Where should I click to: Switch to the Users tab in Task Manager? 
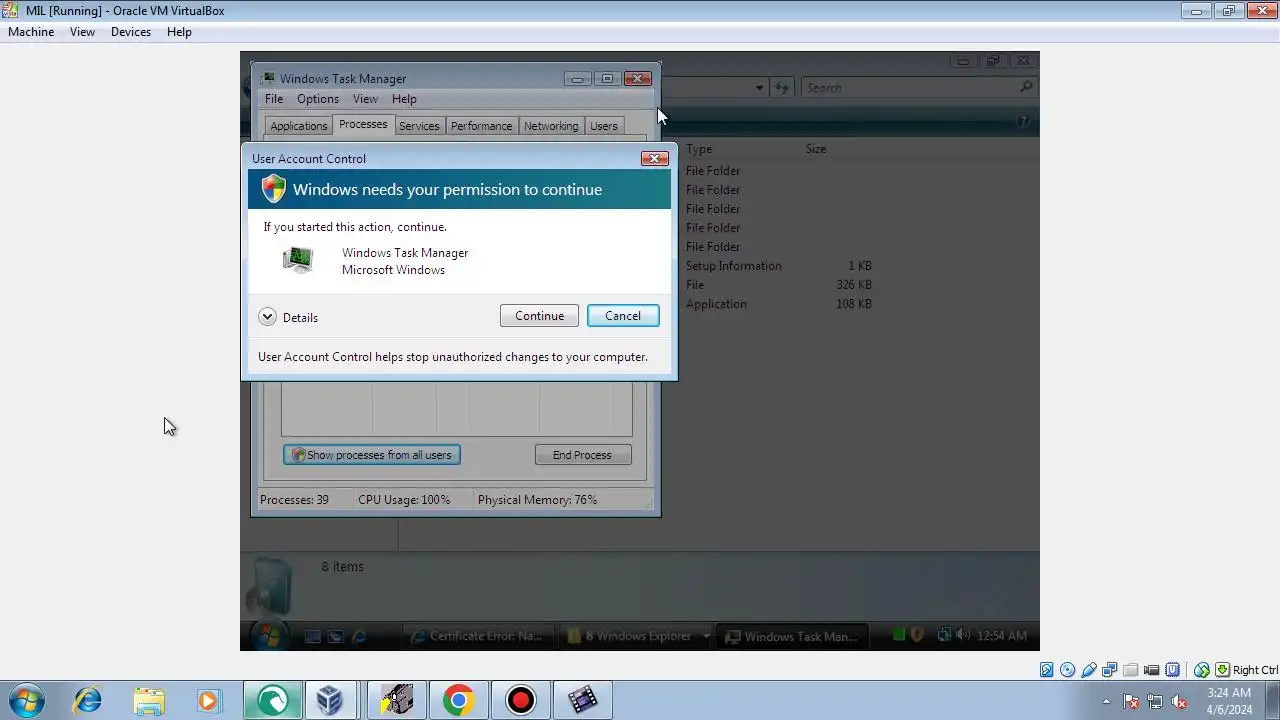pyautogui.click(x=603, y=126)
